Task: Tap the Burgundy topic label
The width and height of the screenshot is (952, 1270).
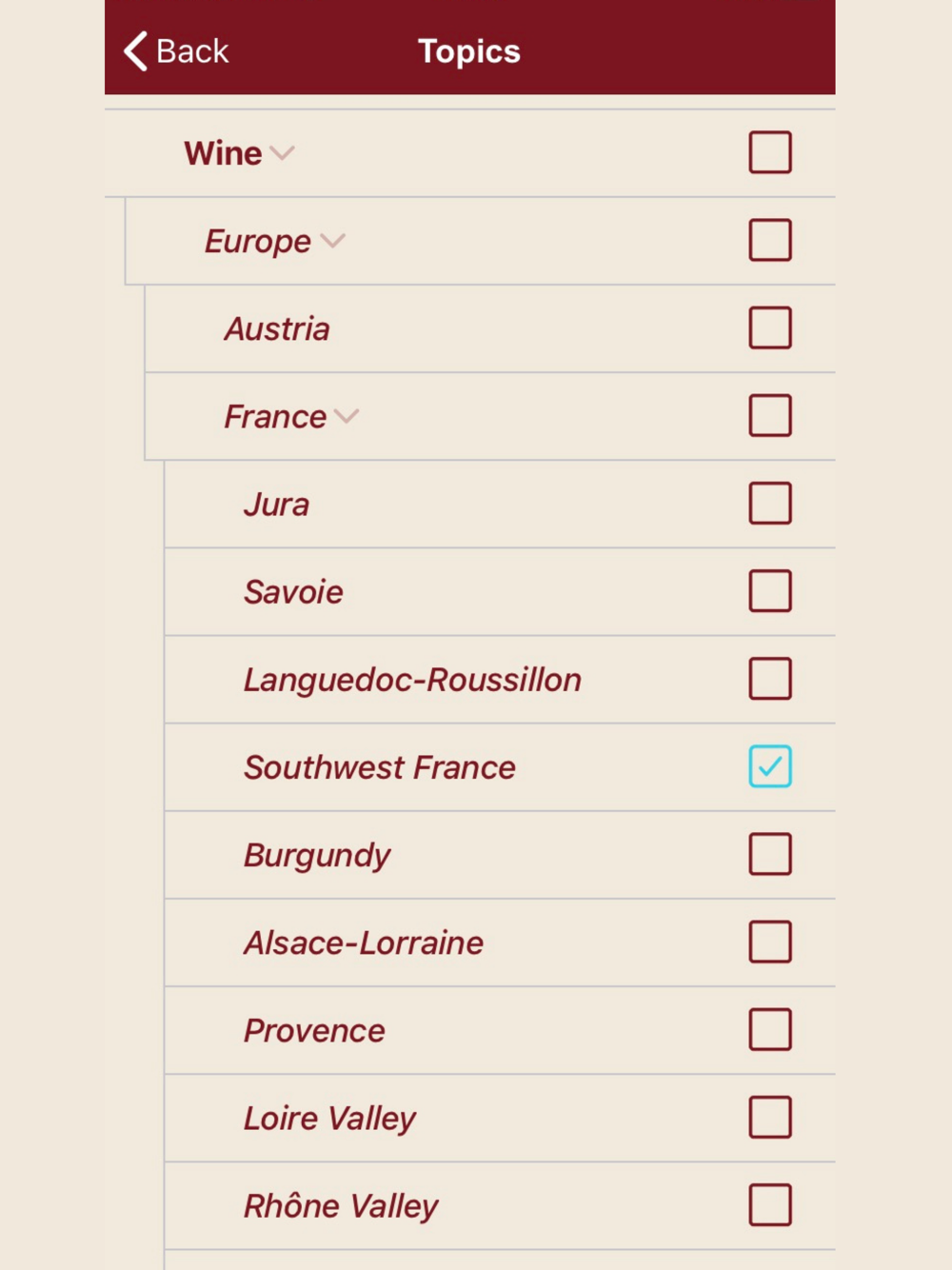Action: pos(317,855)
